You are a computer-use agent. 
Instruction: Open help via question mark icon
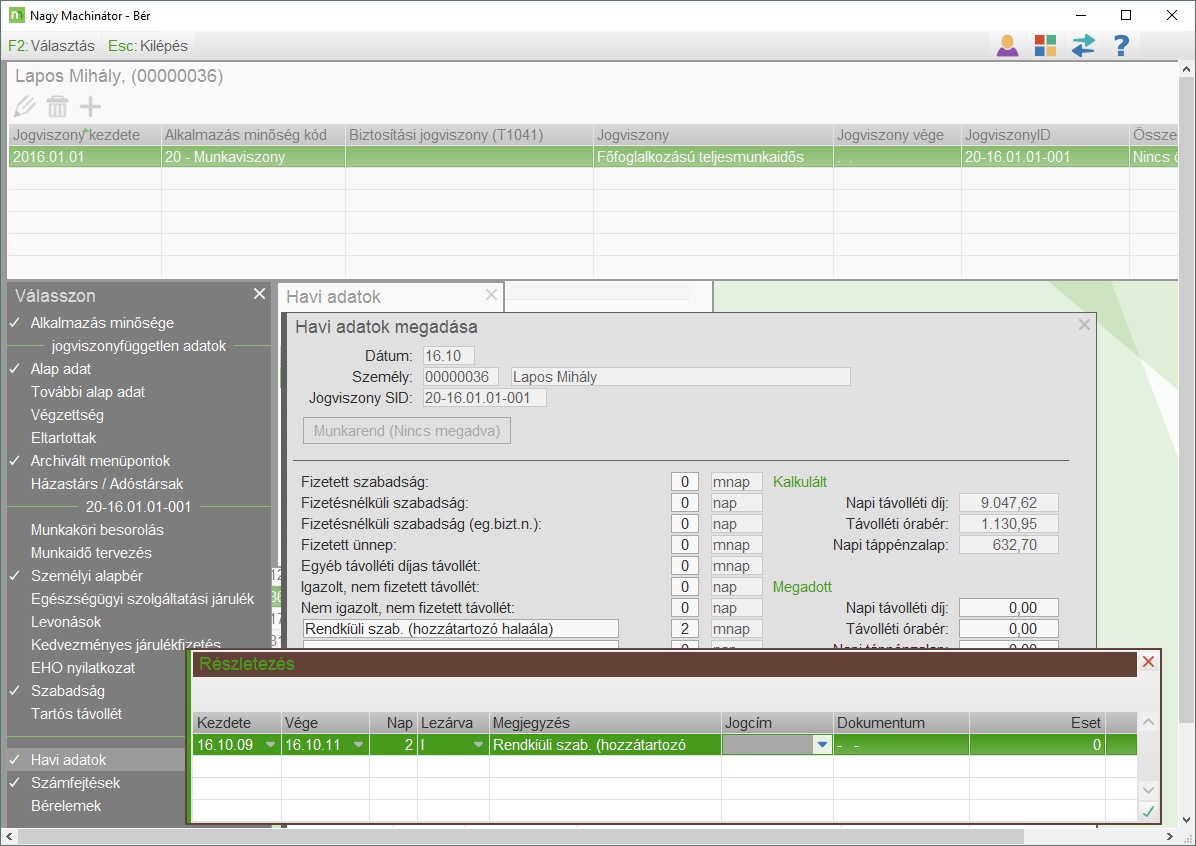point(1121,45)
